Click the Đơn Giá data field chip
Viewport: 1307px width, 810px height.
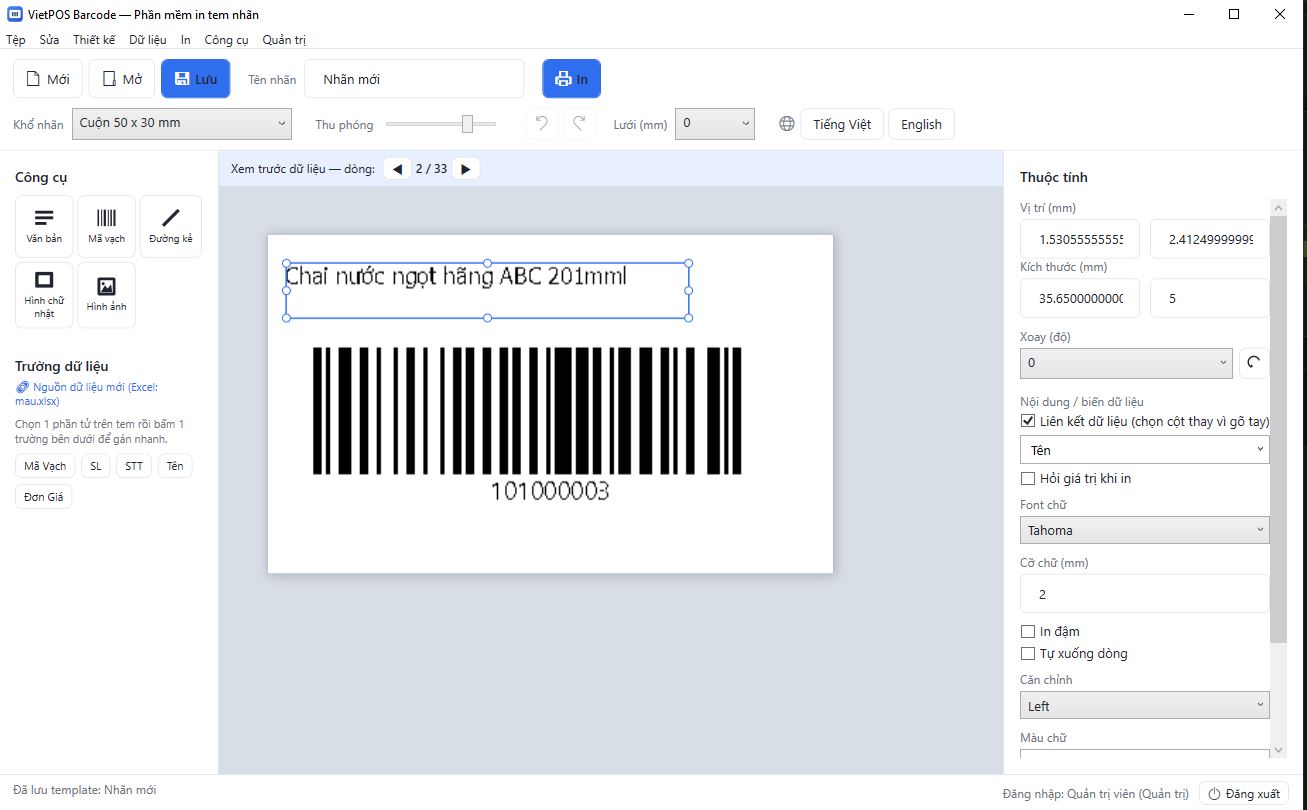pyautogui.click(x=44, y=497)
